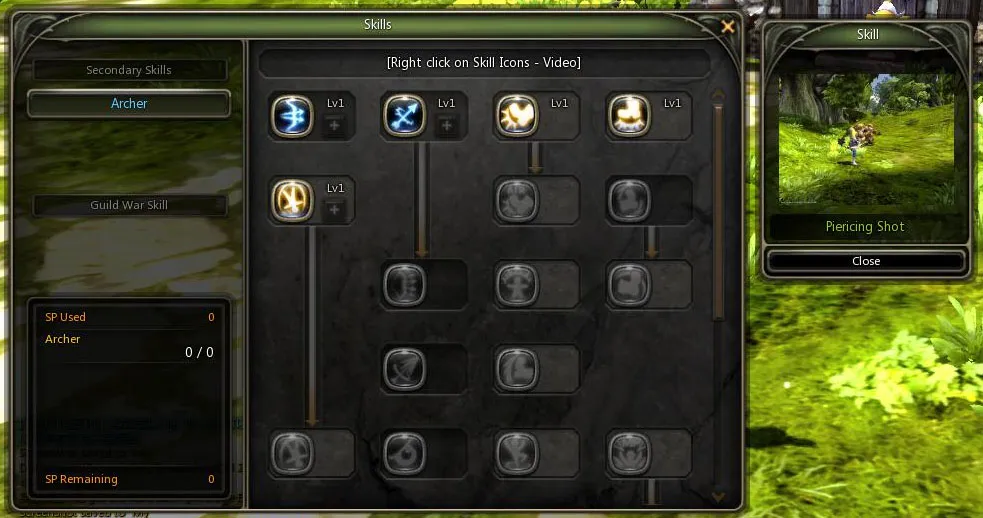Click the glowing bird kick skill icon

pyautogui.click(x=517, y=116)
